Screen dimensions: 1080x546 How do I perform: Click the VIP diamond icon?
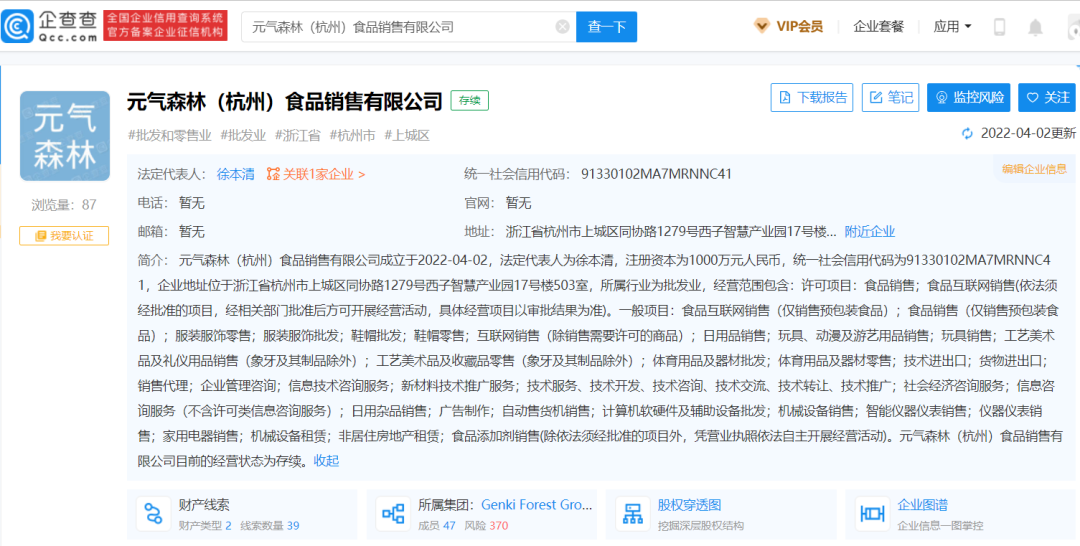pyautogui.click(x=761, y=26)
